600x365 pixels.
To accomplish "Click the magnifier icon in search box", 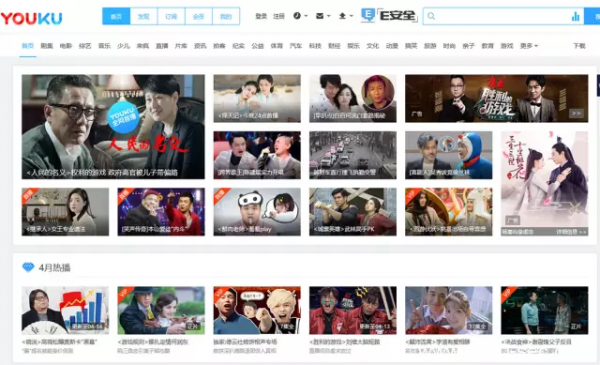I will 431,16.
